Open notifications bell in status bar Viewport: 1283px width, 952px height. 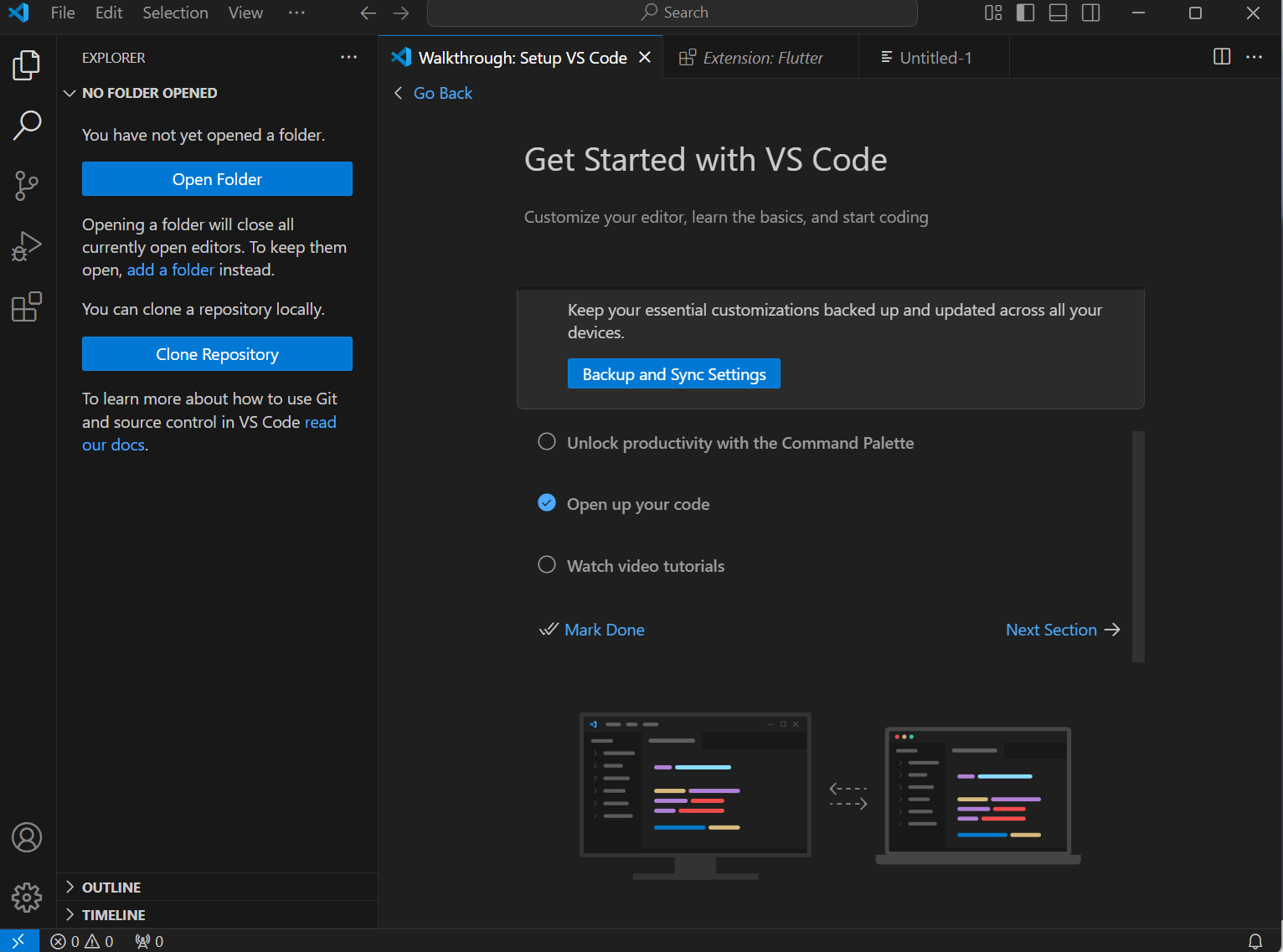[1255, 941]
